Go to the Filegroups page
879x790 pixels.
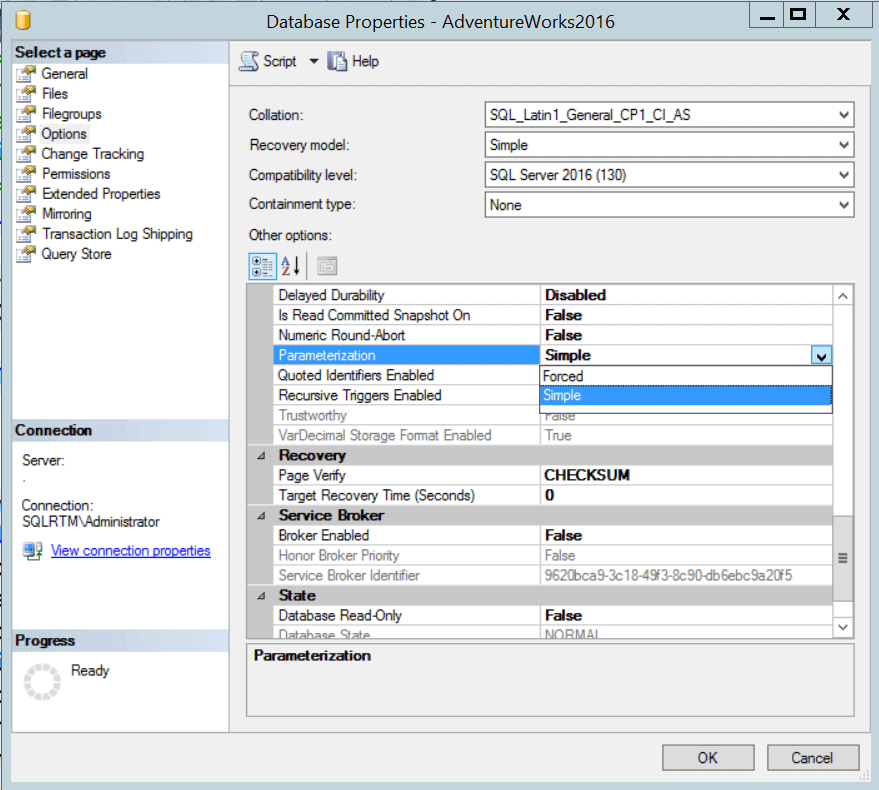point(72,114)
